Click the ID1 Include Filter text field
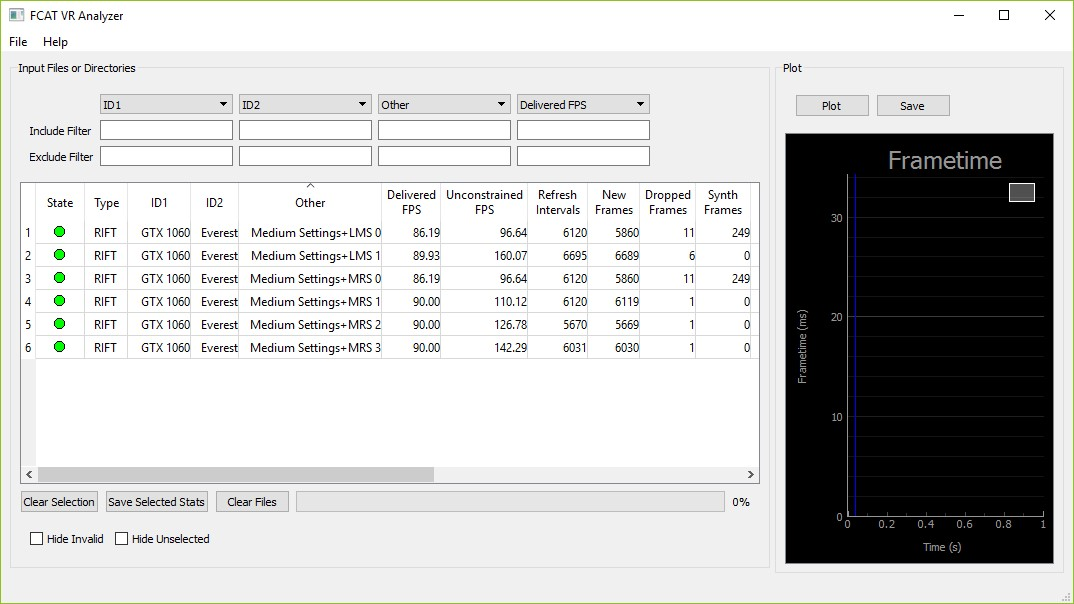This screenshot has height=604, width=1074. [166, 131]
